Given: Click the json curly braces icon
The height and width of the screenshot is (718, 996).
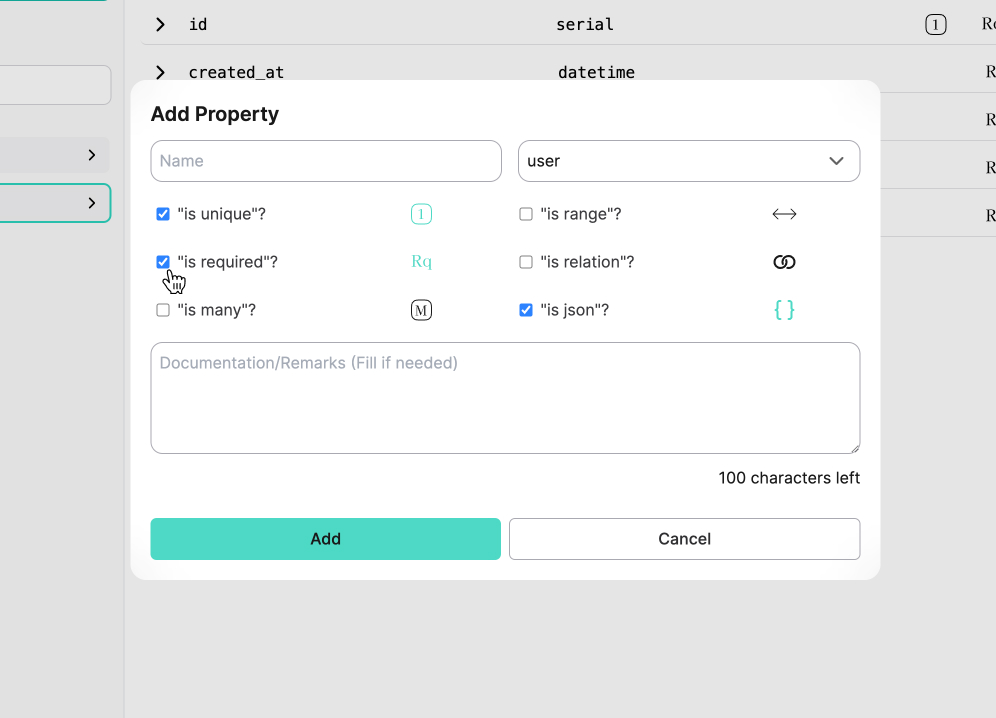Looking at the screenshot, I should point(784,310).
